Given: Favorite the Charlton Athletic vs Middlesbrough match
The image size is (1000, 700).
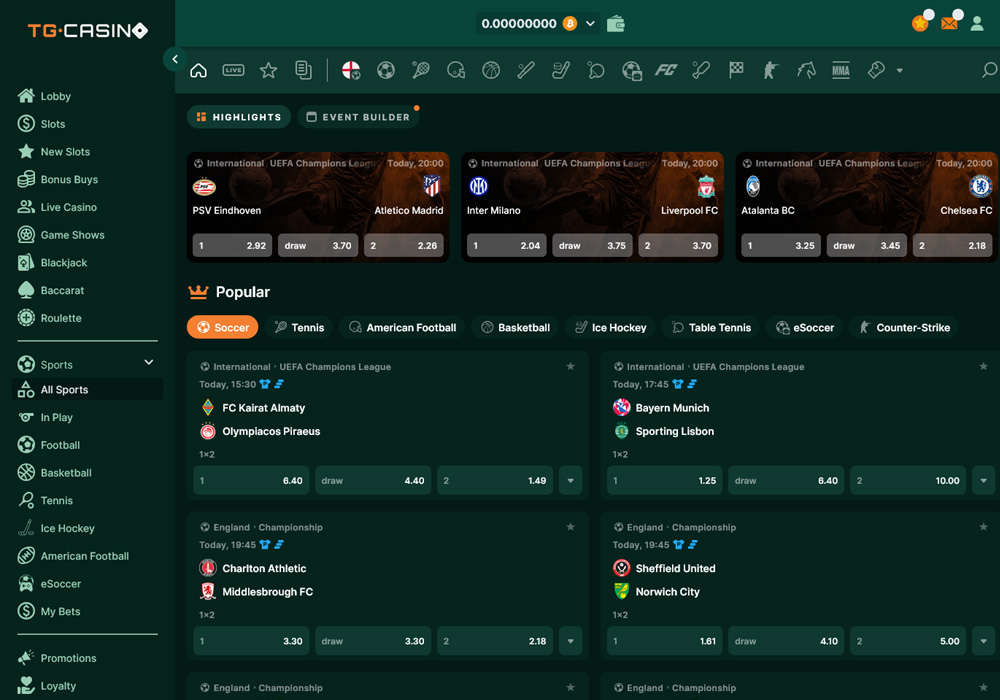Looking at the screenshot, I should (571, 527).
